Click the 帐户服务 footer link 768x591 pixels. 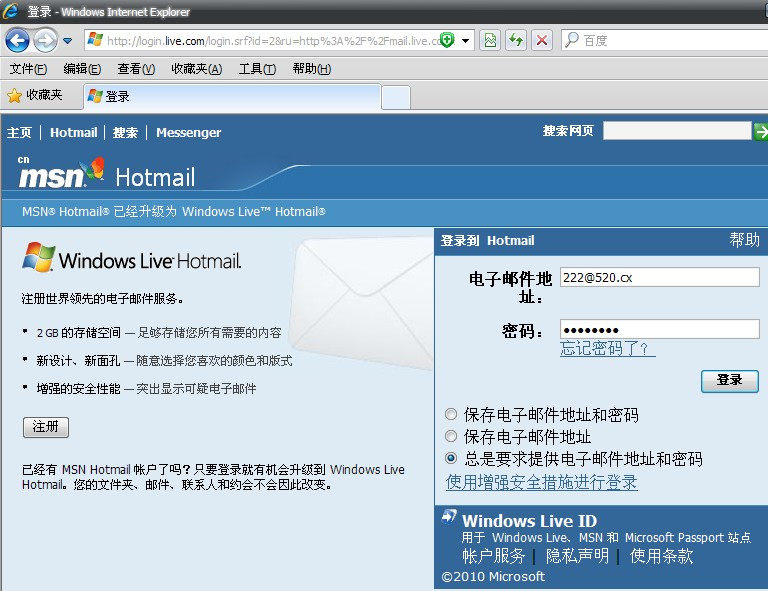(x=494, y=556)
